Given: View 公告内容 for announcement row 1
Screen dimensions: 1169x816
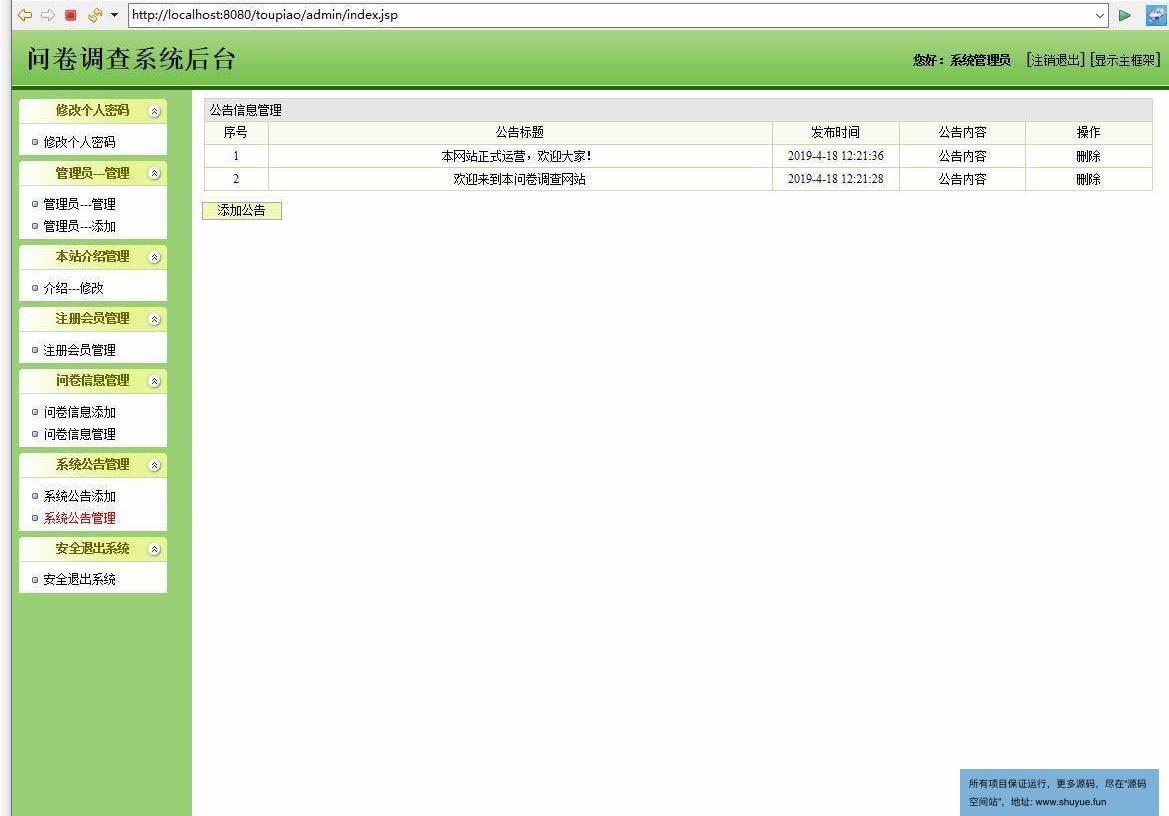Looking at the screenshot, I should [x=962, y=156].
